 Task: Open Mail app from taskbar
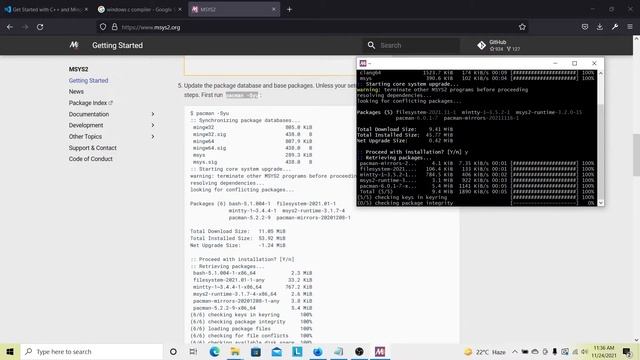(276, 351)
